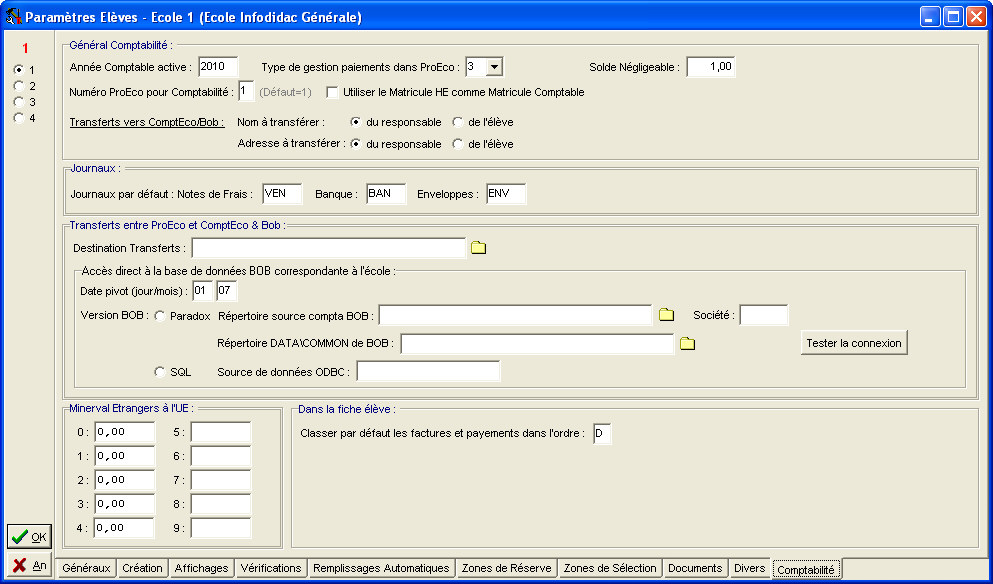Focus the Destination Transferts text field
Viewport: 993px width, 584px height.
[x=329, y=248]
